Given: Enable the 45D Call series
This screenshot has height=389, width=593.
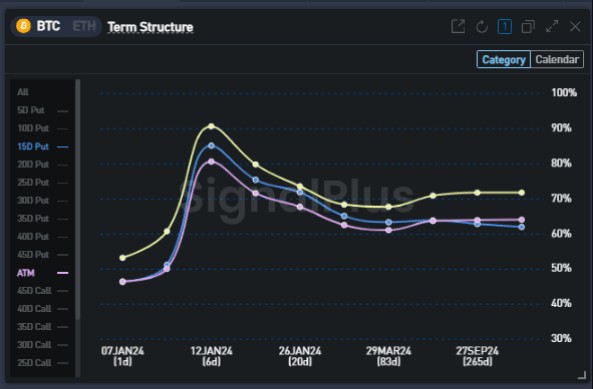Looking at the screenshot, I should pos(42,290).
